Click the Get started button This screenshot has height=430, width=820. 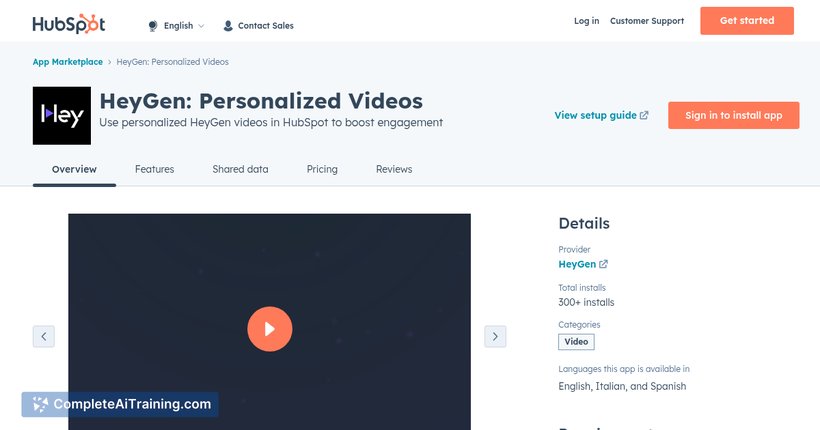(747, 21)
